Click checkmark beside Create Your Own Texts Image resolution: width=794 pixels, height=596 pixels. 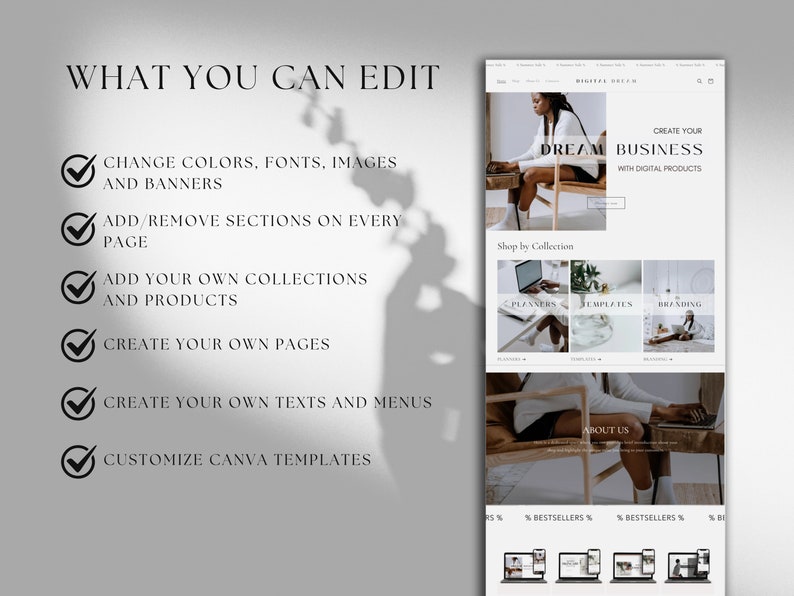pyautogui.click(x=78, y=404)
